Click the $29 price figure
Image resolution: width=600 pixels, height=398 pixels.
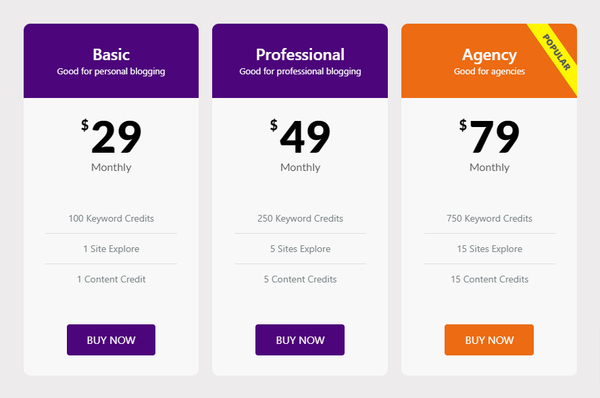tap(111, 136)
